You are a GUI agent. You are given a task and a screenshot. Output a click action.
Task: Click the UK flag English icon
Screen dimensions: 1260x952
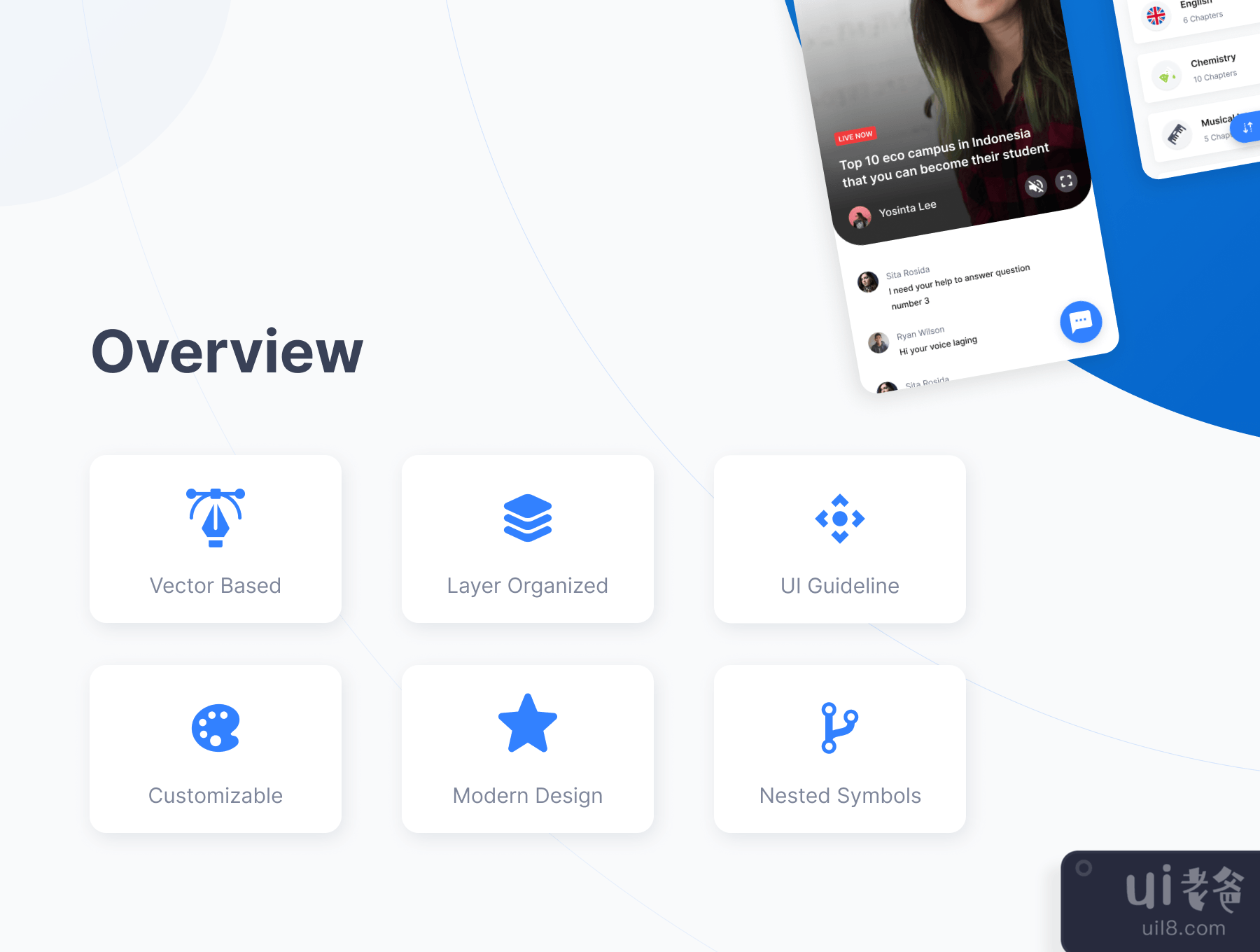point(1156,15)
